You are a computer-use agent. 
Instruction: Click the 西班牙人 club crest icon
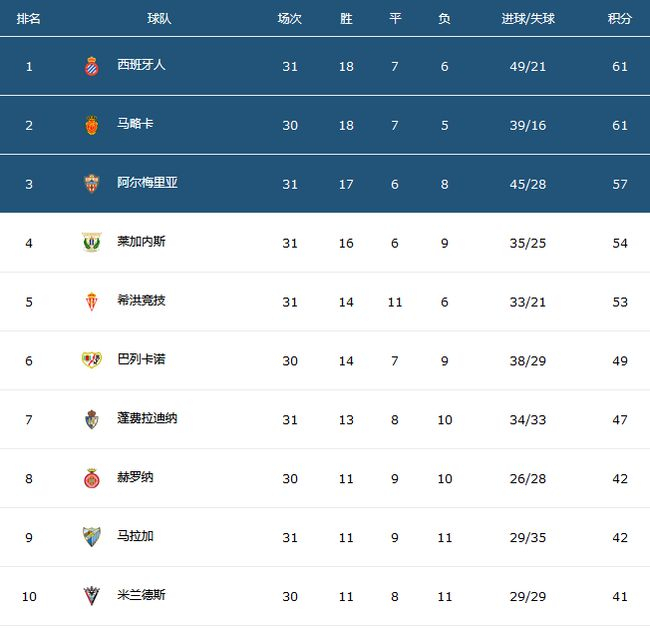pos(92,66)
